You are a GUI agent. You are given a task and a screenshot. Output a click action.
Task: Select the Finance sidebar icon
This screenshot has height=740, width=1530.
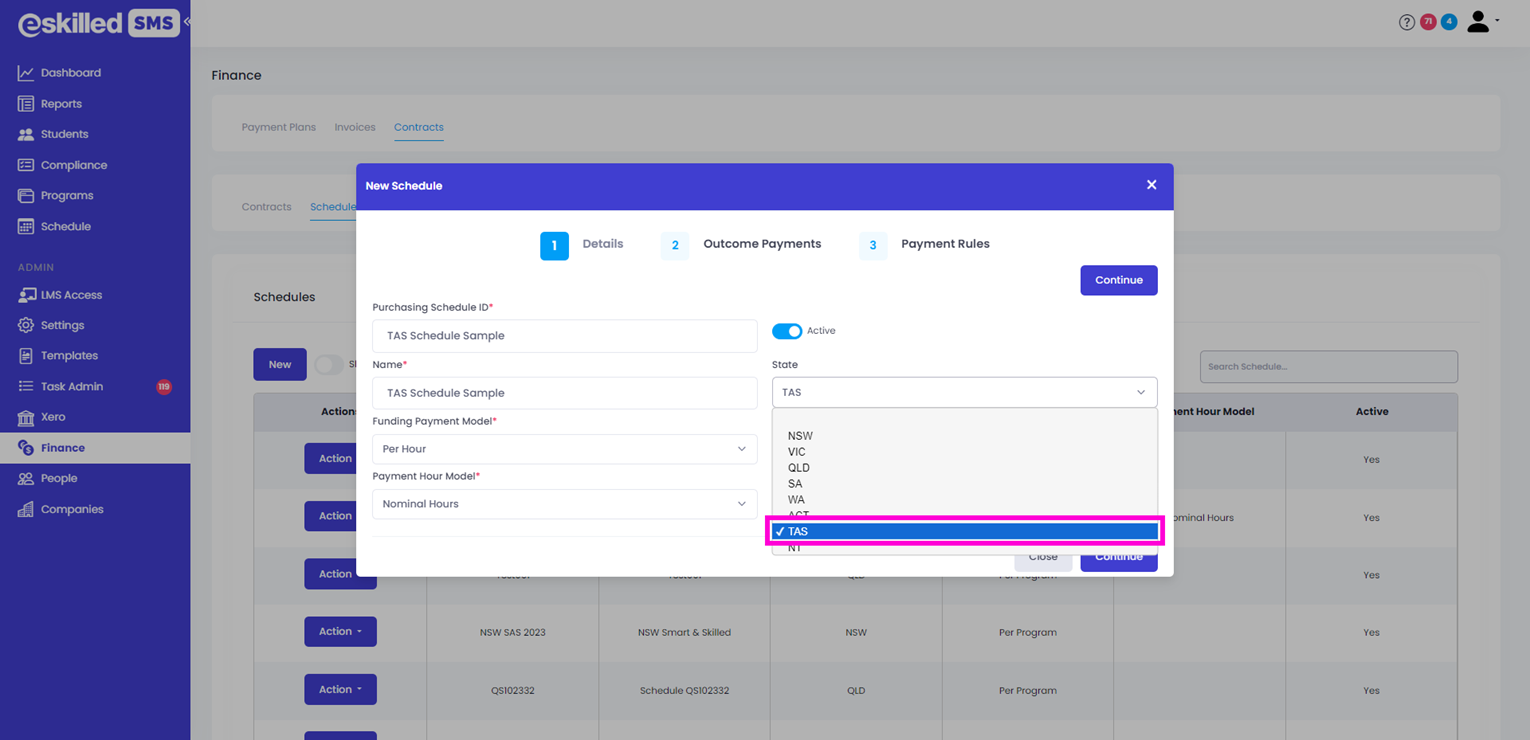26,448
